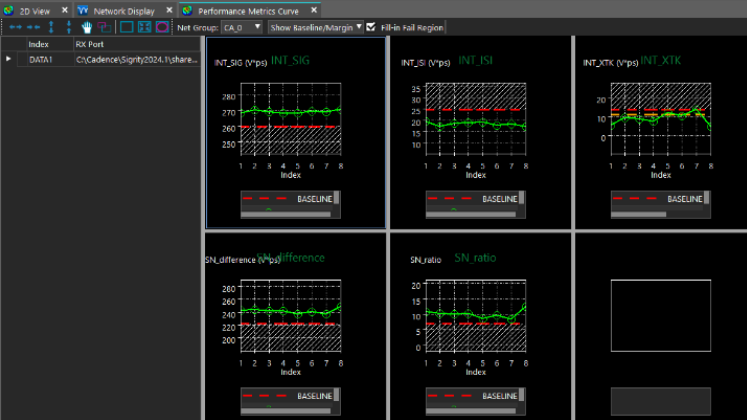The height and width of the screenshot is (420, 747).
Task: Switch to the Network Display tab
Action: pos(123,9)
